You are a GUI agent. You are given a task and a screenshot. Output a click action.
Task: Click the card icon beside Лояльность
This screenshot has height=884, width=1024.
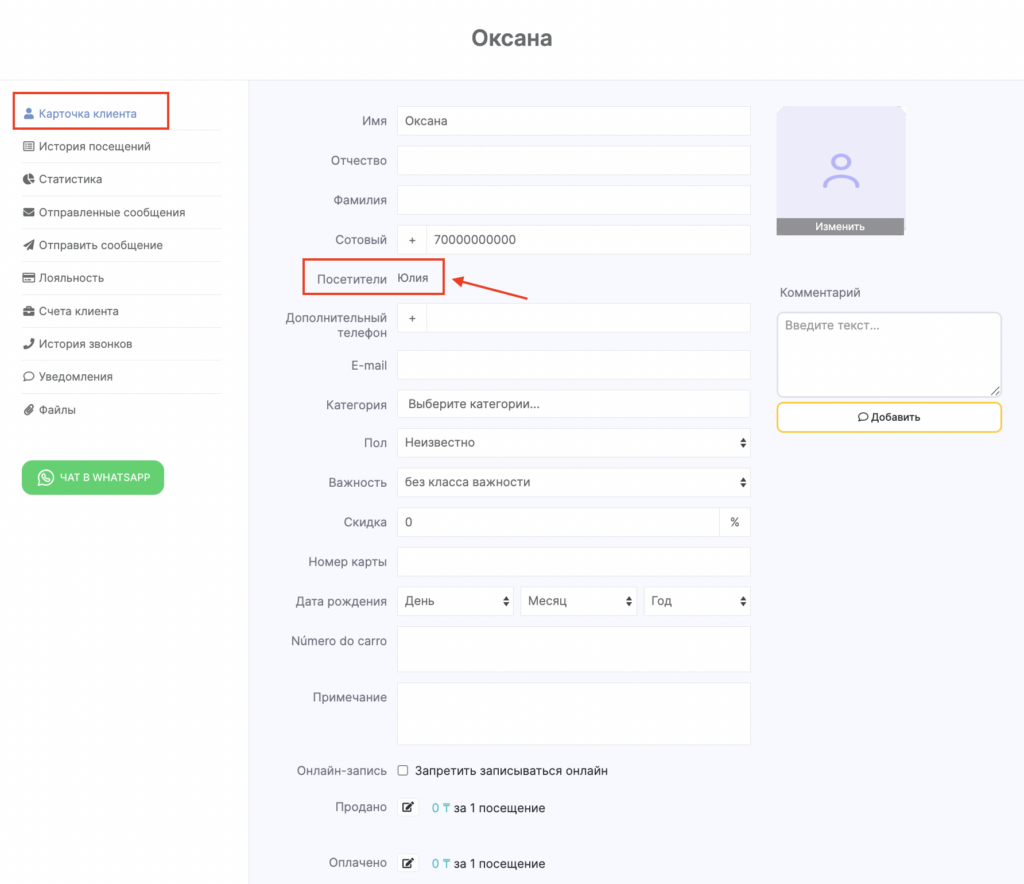click(29, 278)
